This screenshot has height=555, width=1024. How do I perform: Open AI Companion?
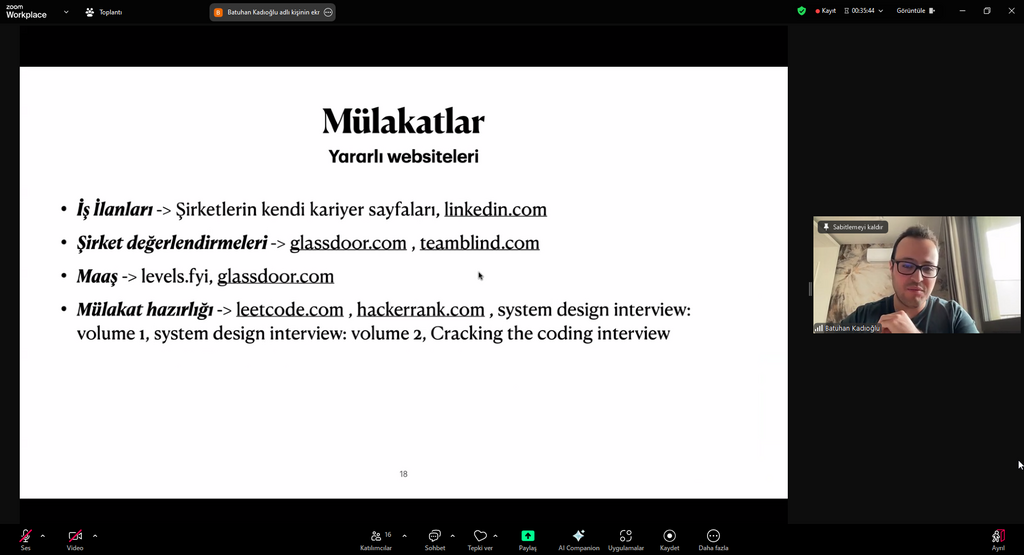click(x=579, y=539)
